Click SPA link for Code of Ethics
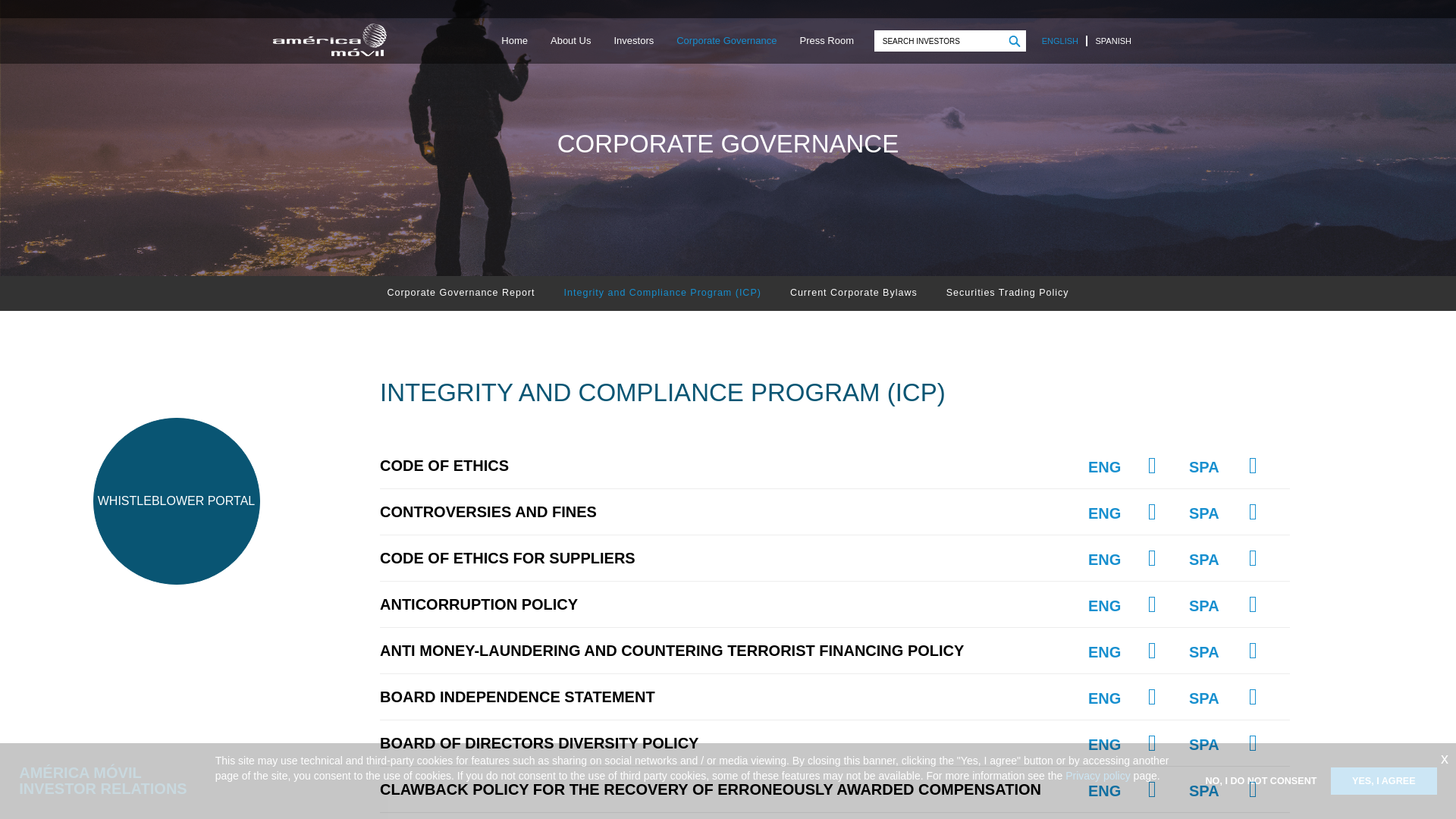This screenshot has height=819, width=1456. (x=1203, y=467)
